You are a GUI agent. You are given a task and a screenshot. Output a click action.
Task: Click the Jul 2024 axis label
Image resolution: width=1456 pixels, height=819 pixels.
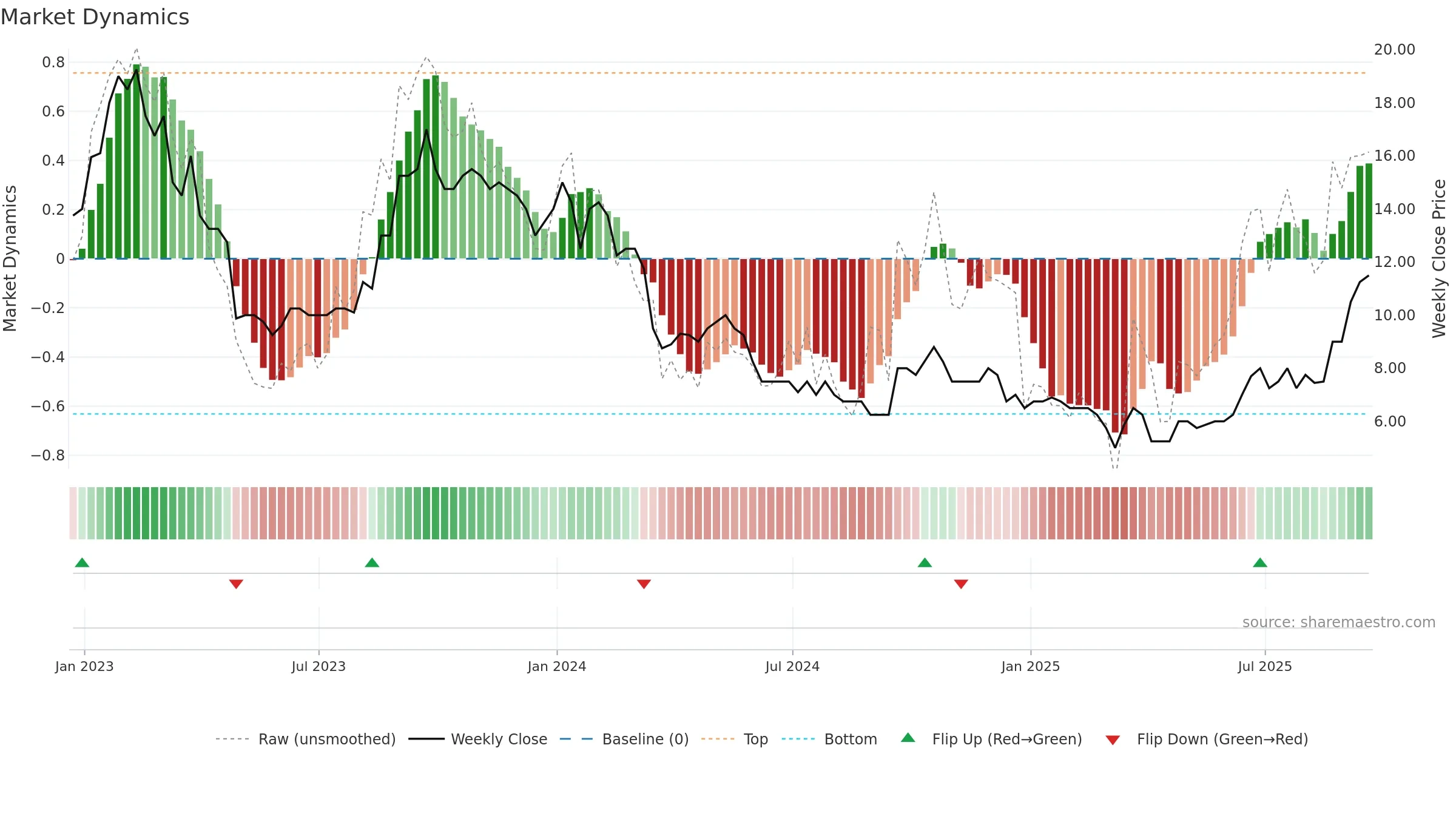[x=792, y=666]
